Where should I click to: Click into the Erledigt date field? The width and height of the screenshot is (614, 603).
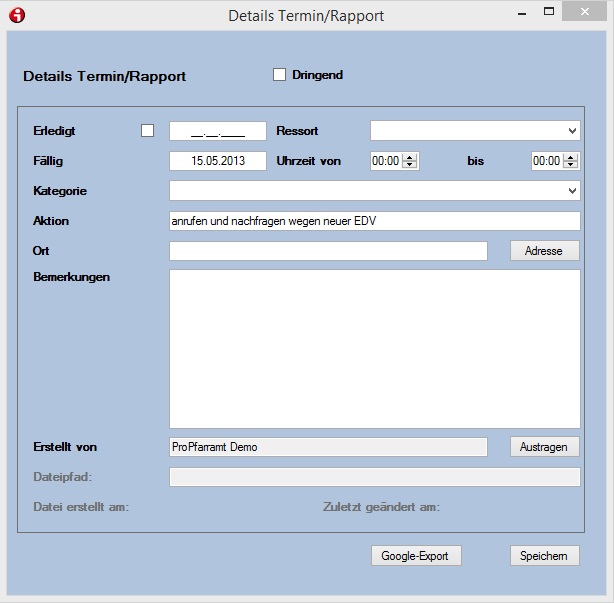click(218, 131)
